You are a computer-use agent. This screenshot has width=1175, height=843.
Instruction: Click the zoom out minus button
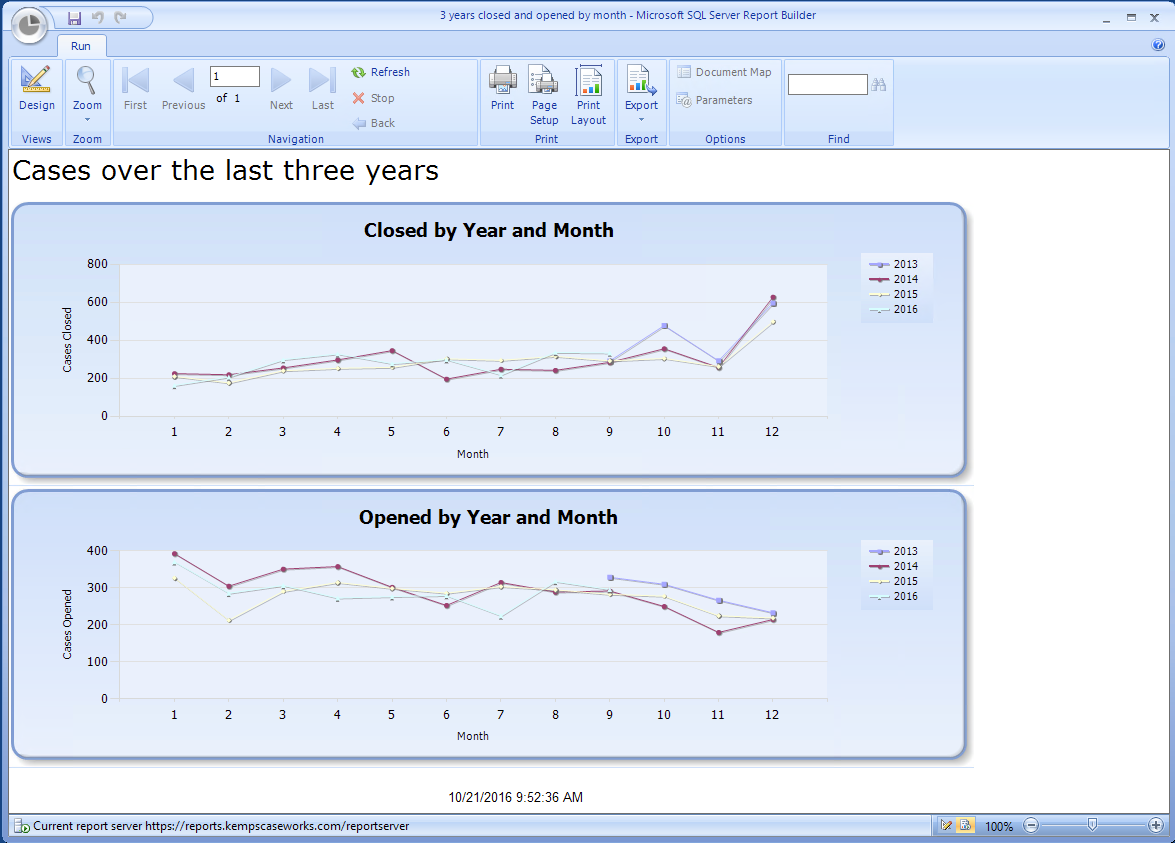pyautogui.click(x=1031, y=826)
